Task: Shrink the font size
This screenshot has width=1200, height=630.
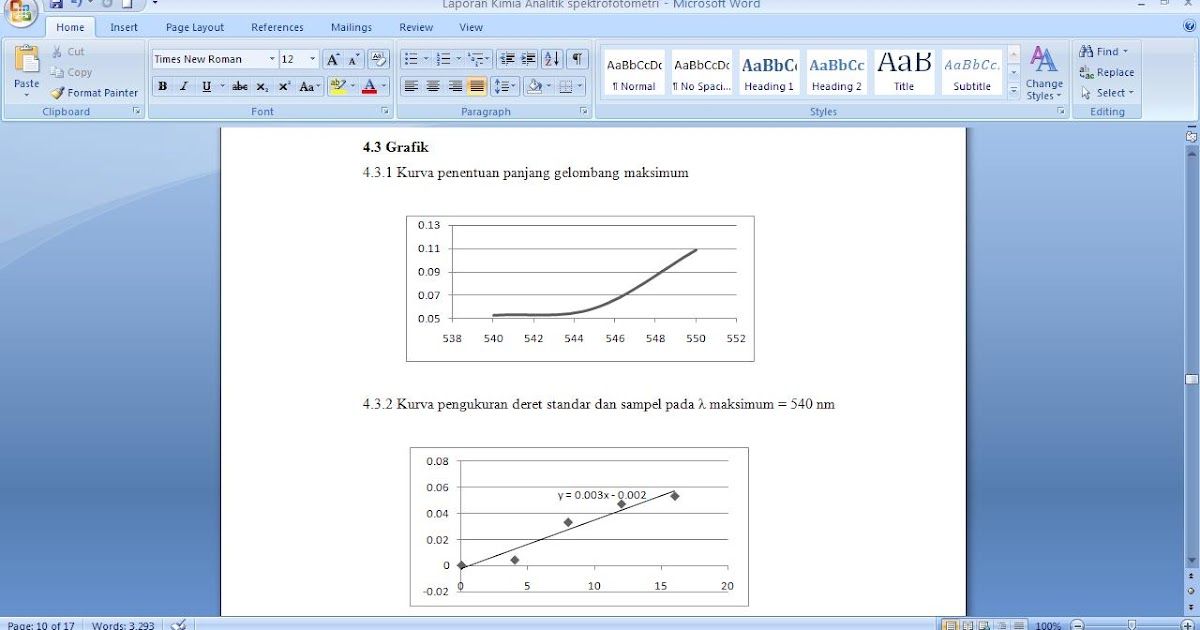Action: point(353,59)
